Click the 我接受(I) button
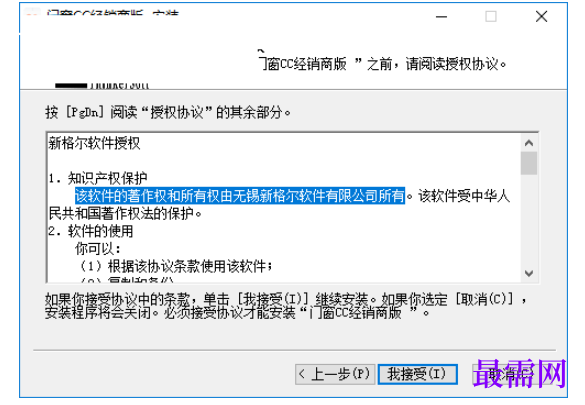 click(417, 374)
